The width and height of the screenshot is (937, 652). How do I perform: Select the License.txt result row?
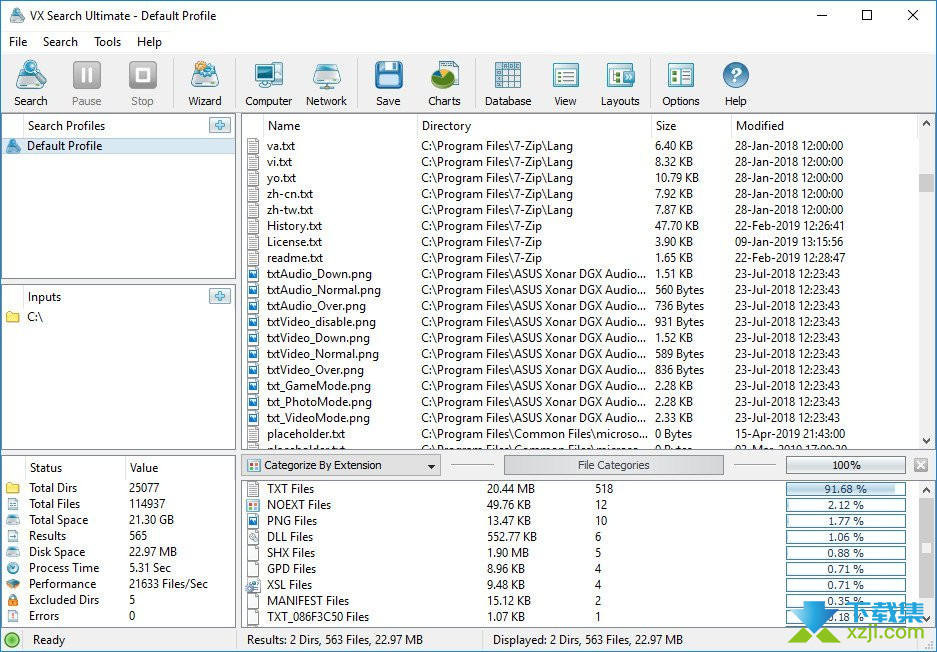coord(580,242)
